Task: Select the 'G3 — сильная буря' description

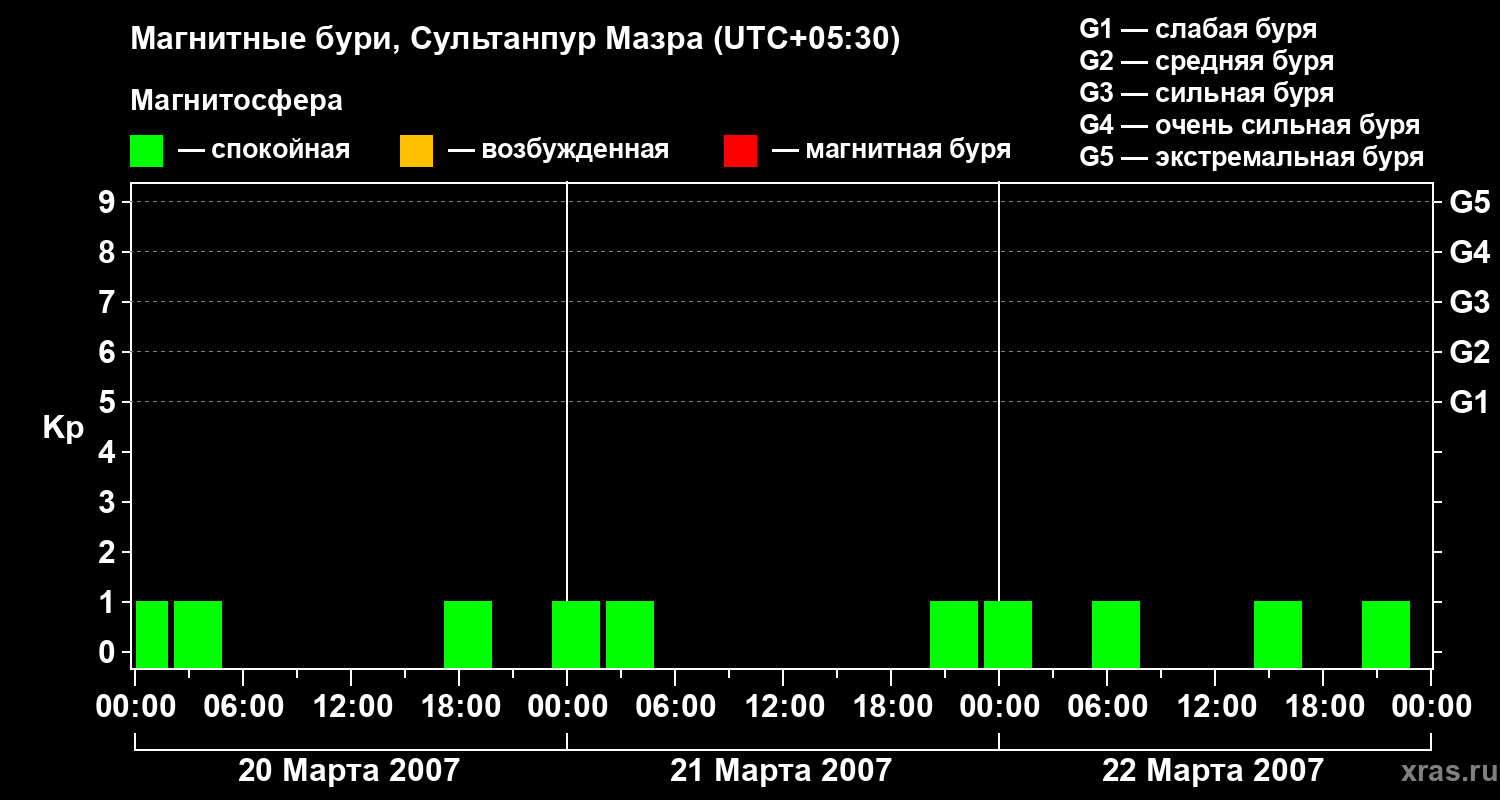Action: (1207, 93)
